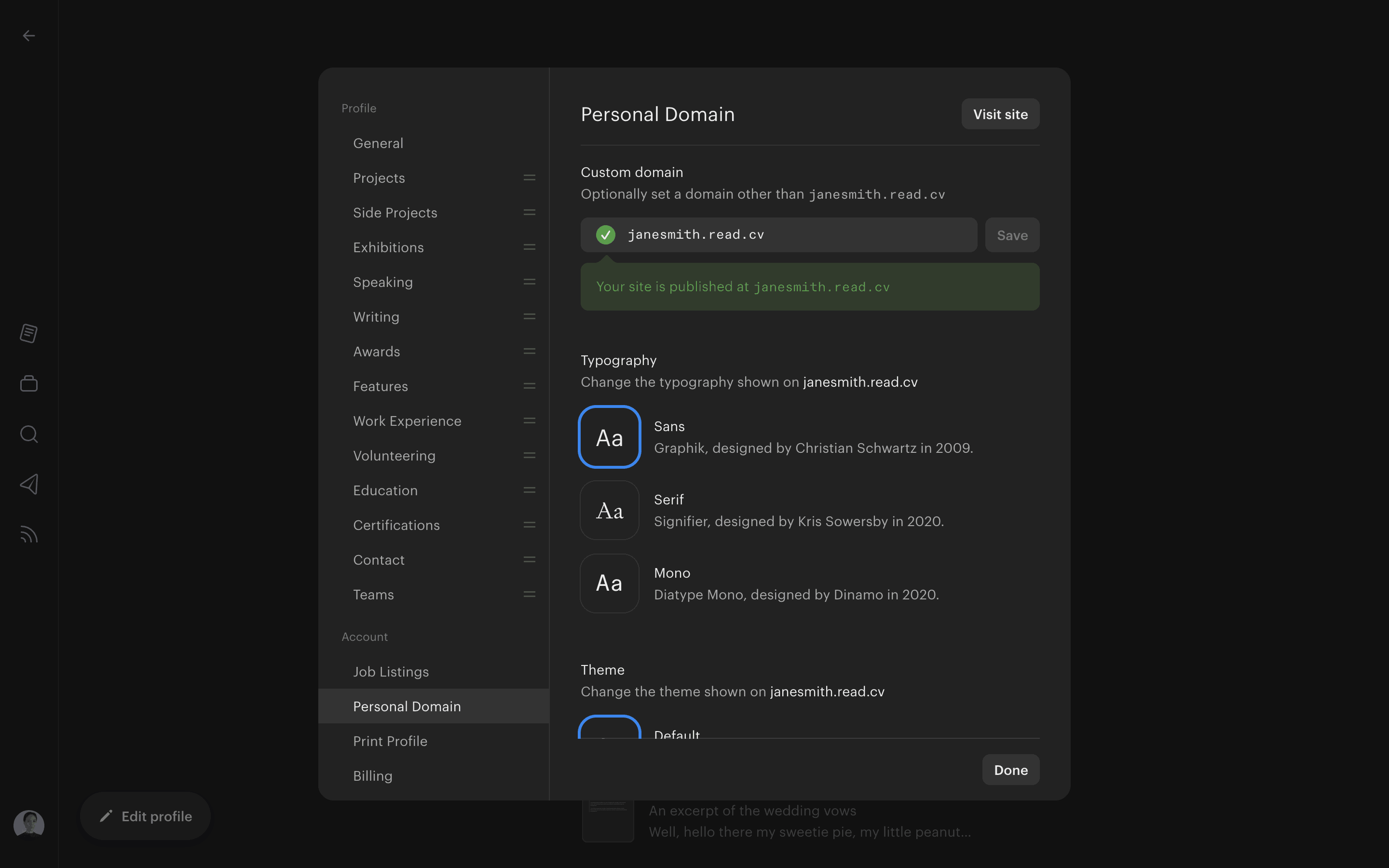Click the back arrow icon
Screen dimensions: 1389x868
pyautogui.click(x=29, y=36)
